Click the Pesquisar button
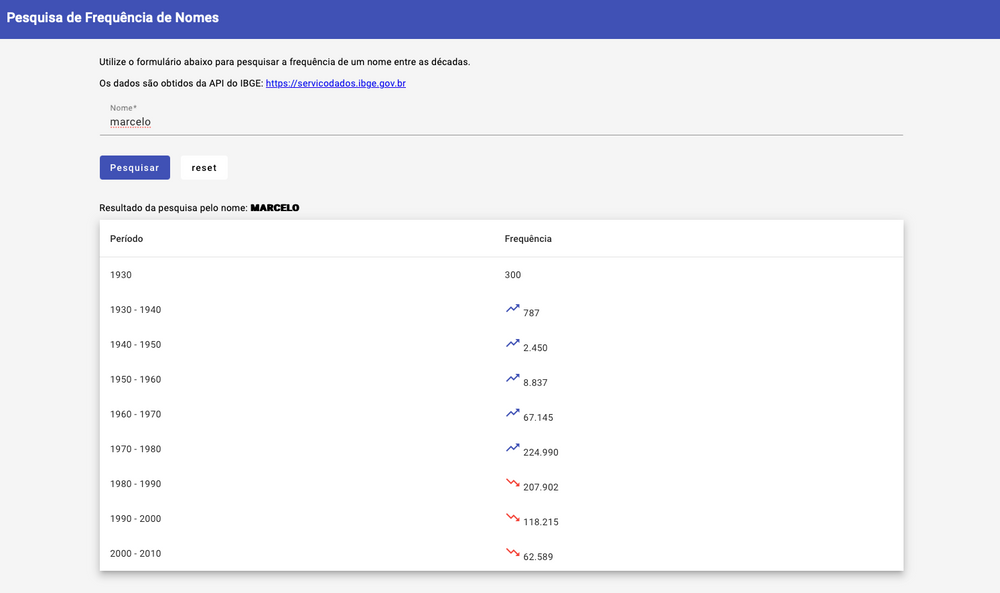Screen dimensions: 1000x593 tap(135, 168)
